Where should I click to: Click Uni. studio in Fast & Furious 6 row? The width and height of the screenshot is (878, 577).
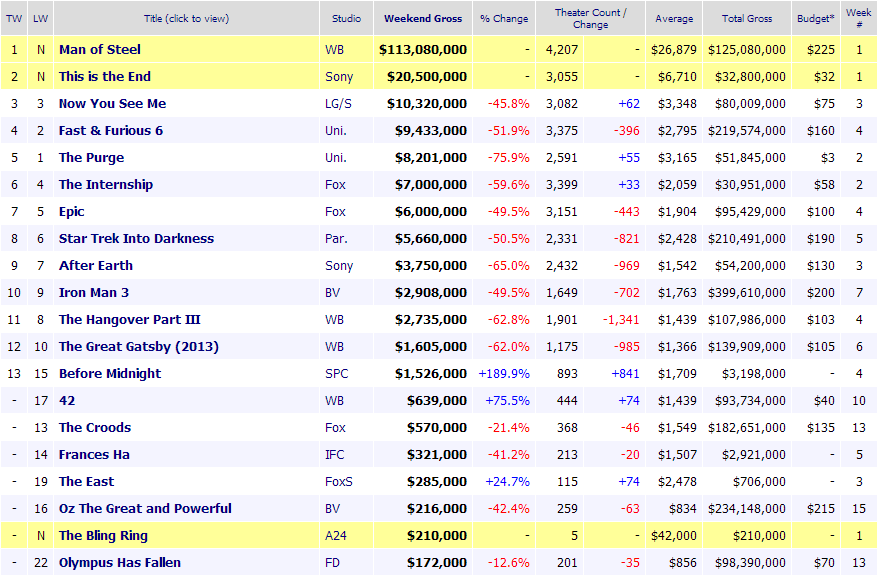[335, 131]
